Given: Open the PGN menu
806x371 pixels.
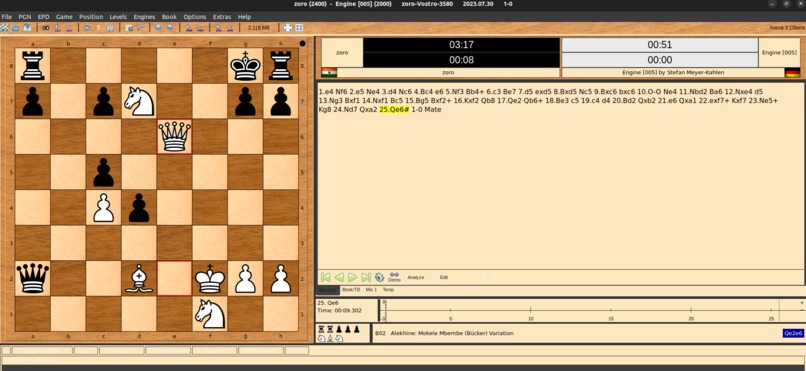Looking at the screenshot, I should pyautogui.click(x=25, y=17).
